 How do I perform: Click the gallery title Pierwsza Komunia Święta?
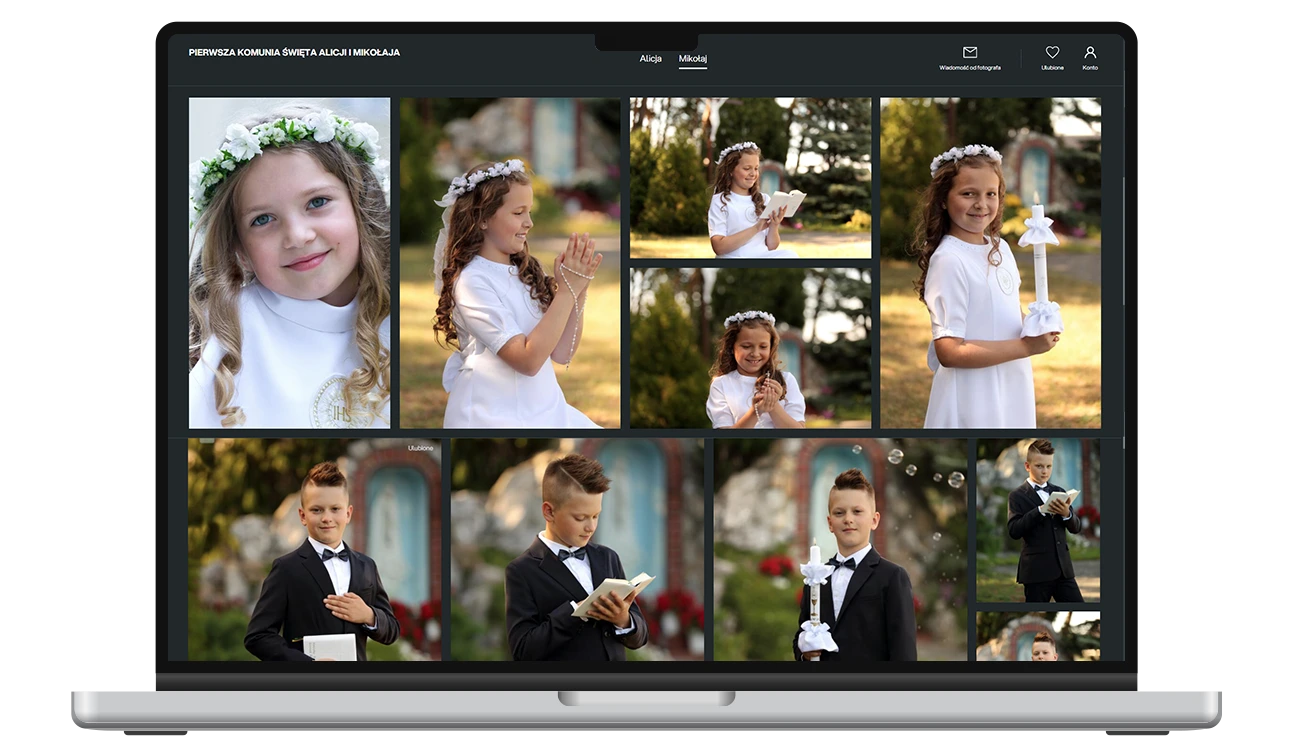coord(294,52)
